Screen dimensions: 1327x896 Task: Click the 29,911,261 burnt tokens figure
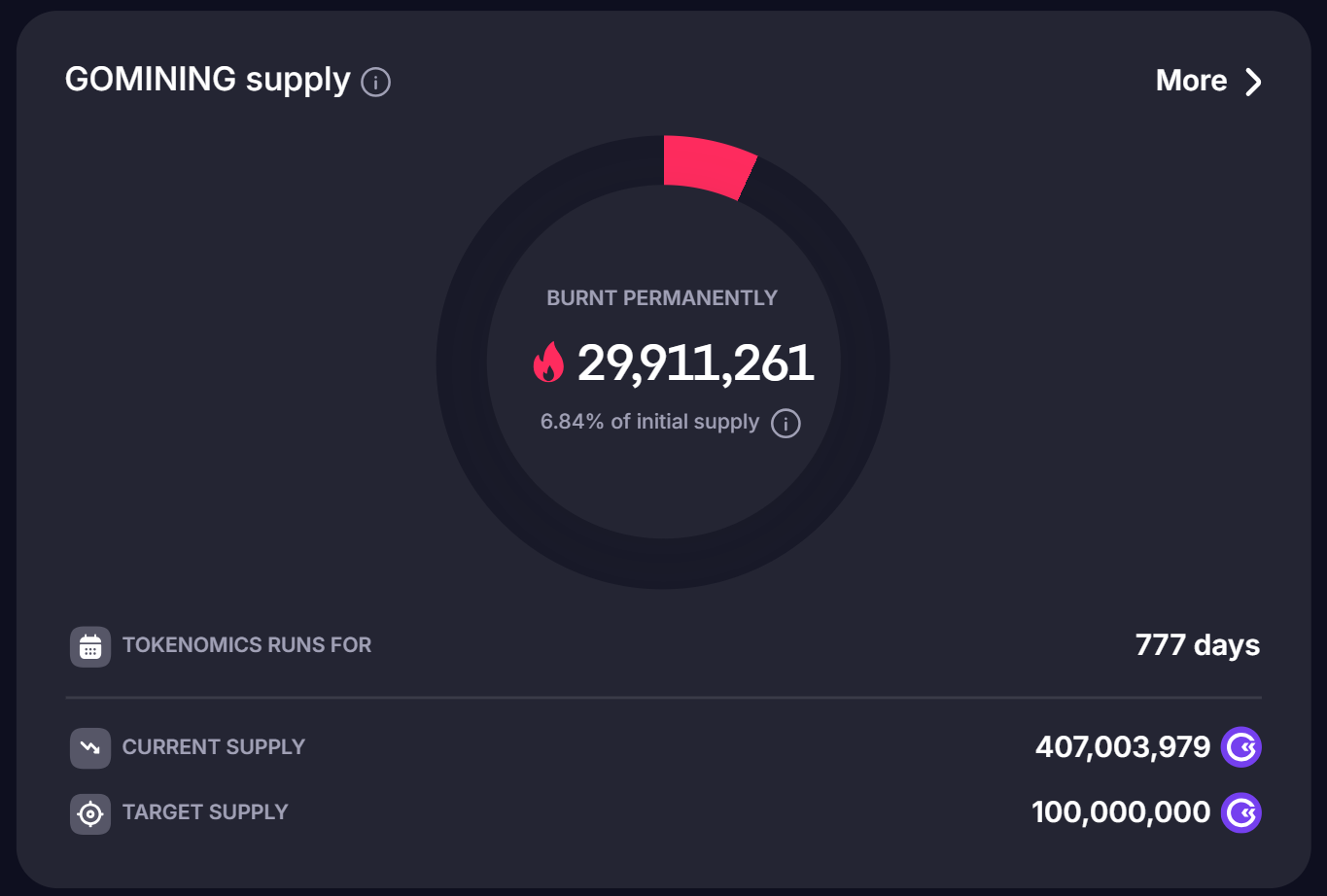[x=695, y=362]
